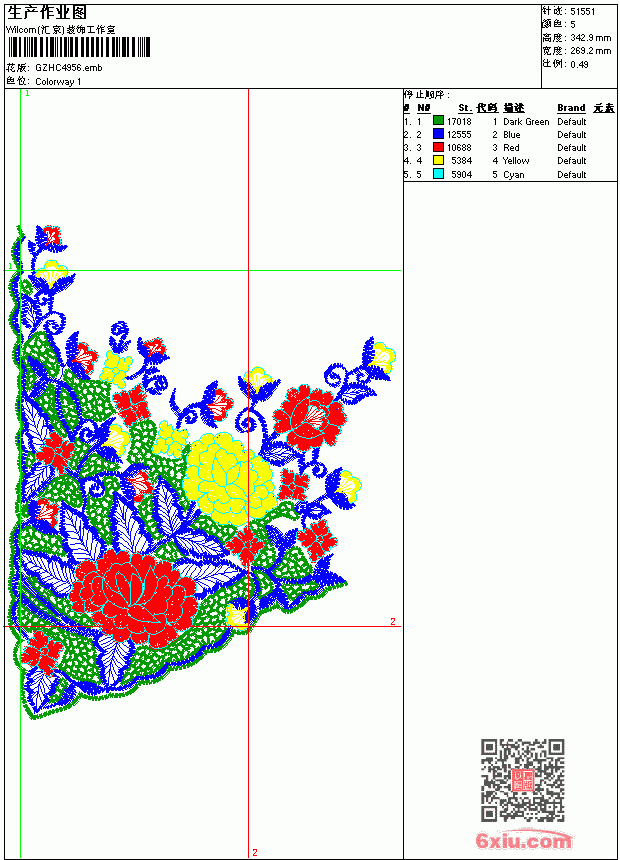Viewport: 620px width, 860px height.
Task: Click the file name GZHC4956.emb
Action: click(69, 68)
